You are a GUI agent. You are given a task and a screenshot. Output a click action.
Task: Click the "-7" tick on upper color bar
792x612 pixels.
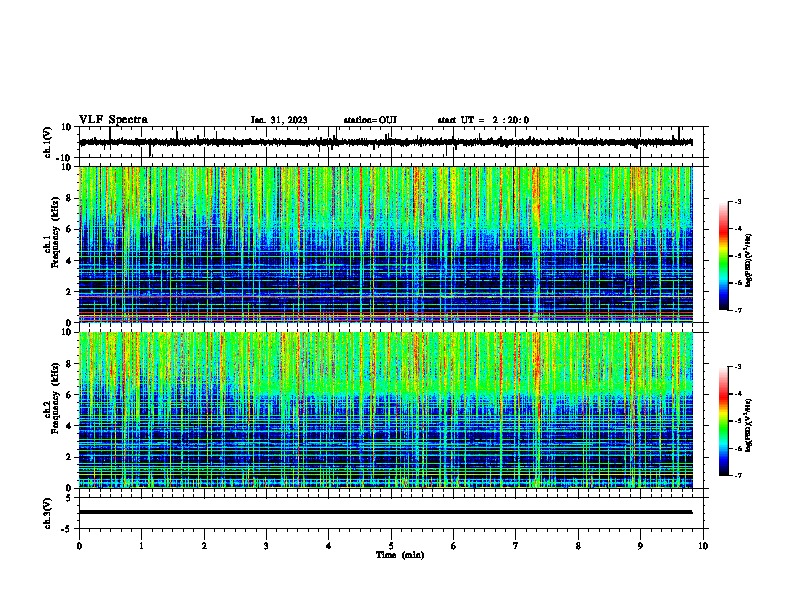pyautogui.click(x=738, y=310)
